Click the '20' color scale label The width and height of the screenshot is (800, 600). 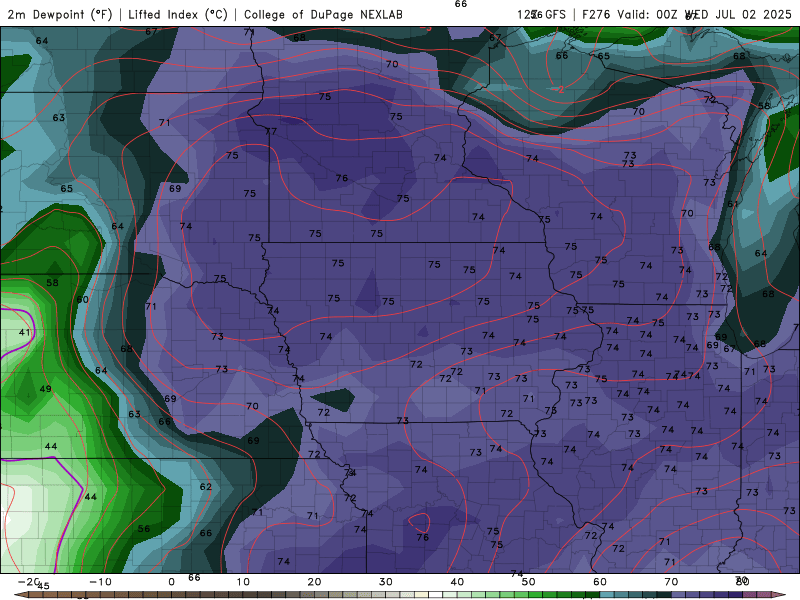314,582
